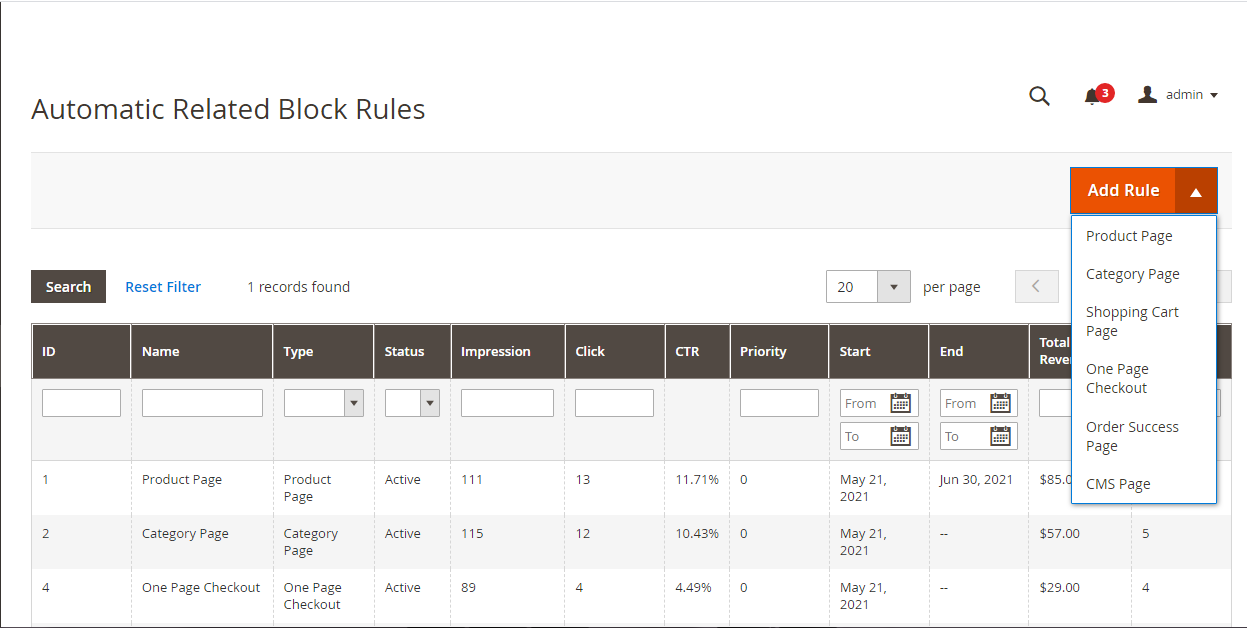Image resolution: width=1247 pixels, height=628 pixels.
Task: Select CMS Page menu entry
Action: (x=1118, y=484)
